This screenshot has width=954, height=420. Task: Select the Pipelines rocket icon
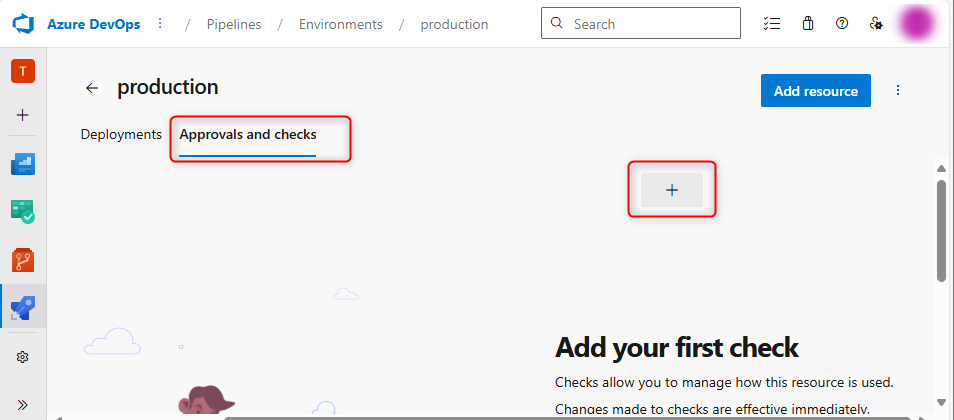[23, 307]
